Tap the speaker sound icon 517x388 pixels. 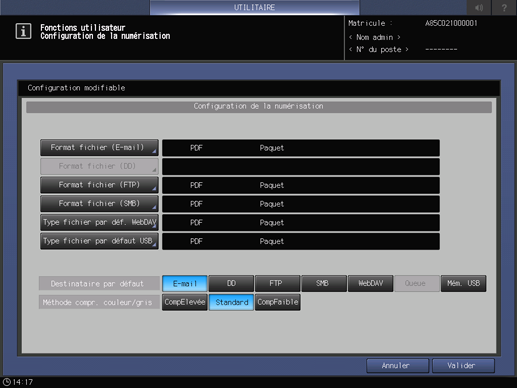pos(479,7)
